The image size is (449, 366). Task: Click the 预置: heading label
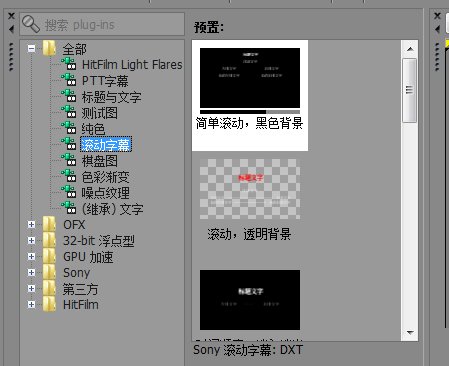tap(209, 27)
